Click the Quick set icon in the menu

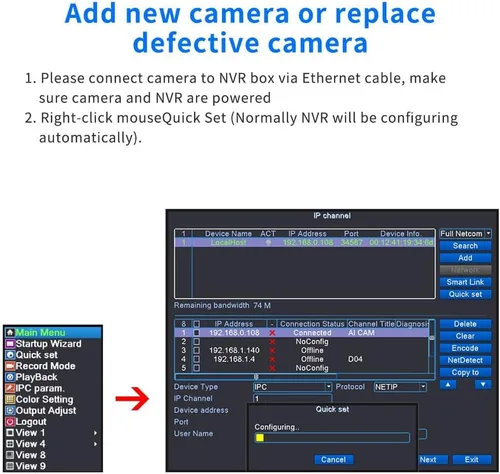(10, 355)
